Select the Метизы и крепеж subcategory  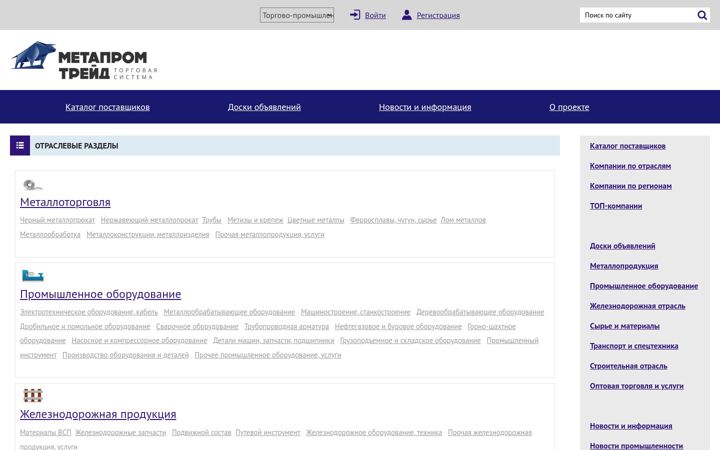coord(255,220)
